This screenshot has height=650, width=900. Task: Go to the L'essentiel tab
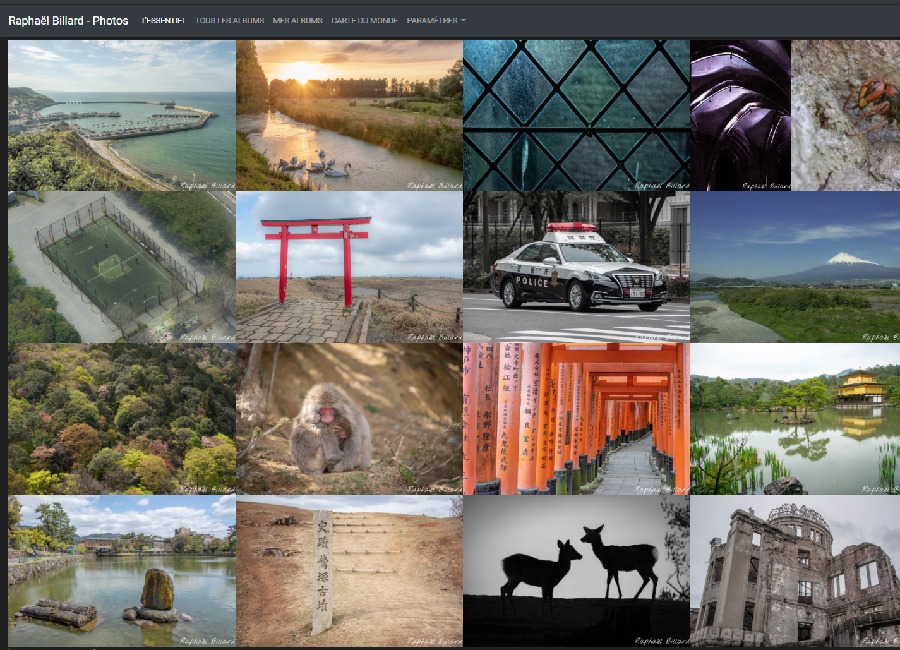[163, 20]
